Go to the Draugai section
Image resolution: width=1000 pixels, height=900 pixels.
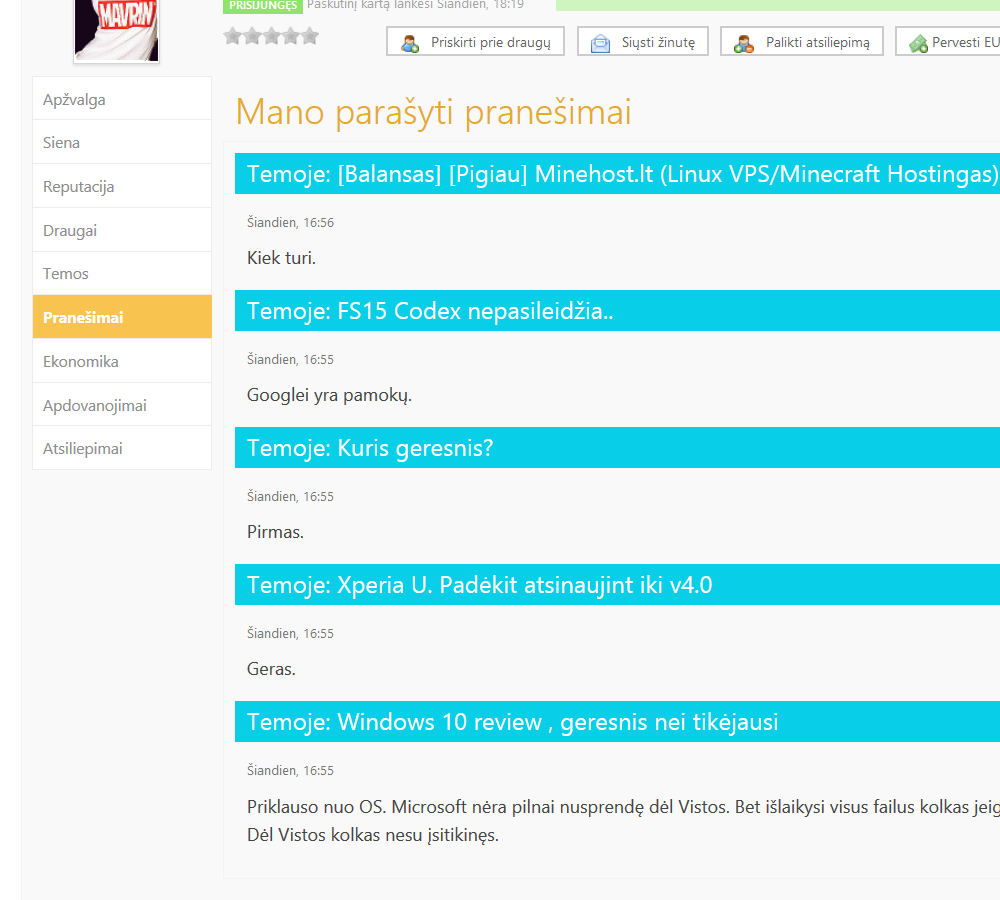tap(122, 230)
